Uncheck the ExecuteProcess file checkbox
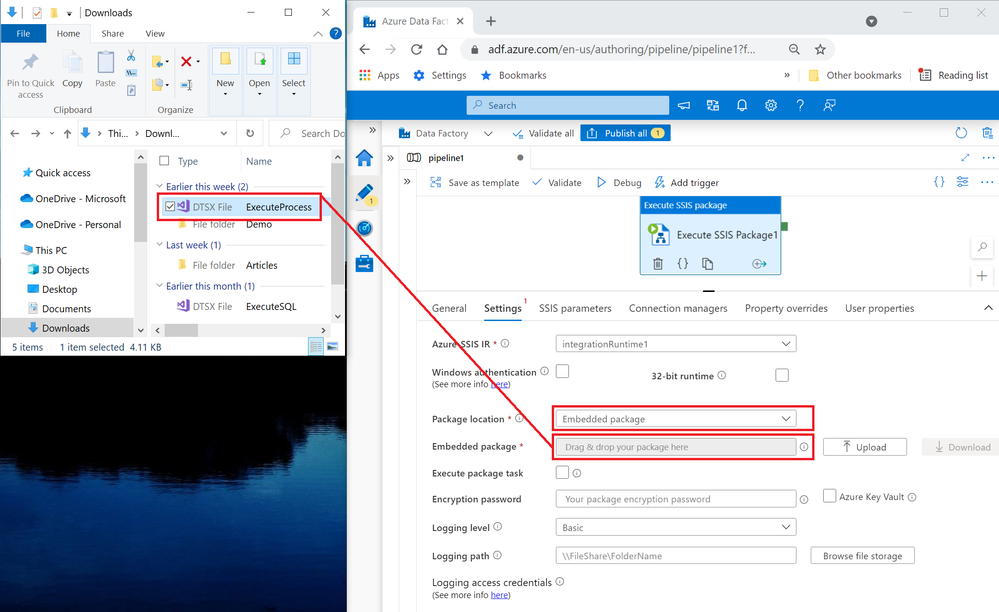The width and height of the screenshot is (999, 612). pyautogui.click(x=169, y=206)
